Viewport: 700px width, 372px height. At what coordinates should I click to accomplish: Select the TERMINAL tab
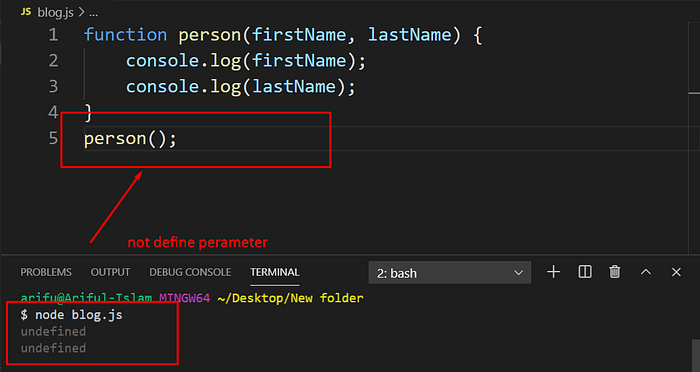point(275,272)
